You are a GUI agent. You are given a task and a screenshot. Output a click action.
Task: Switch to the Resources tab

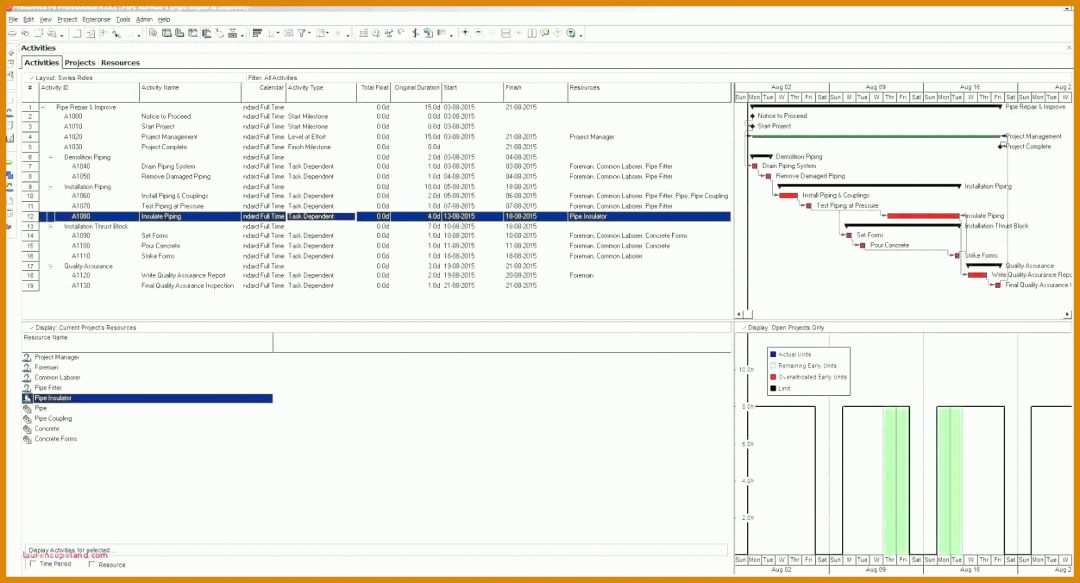click(x=121, y=63)
